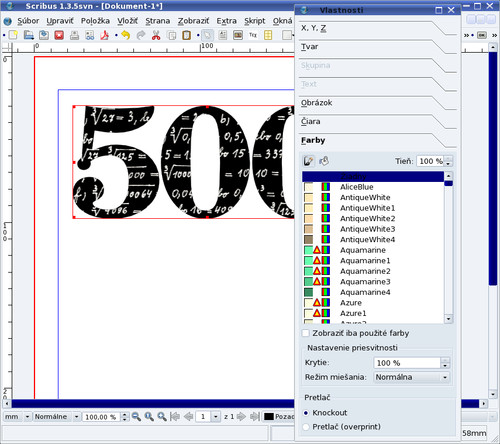Open the Položka menu
The image size is (500, 444).
95,21
